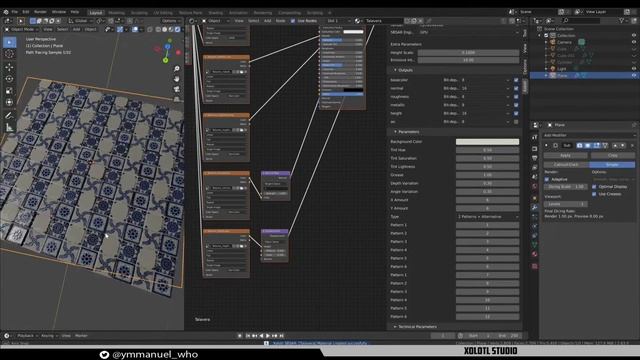640x360 pixels.
Task: Collapse the Outputs section
Action: pos(395,70)
